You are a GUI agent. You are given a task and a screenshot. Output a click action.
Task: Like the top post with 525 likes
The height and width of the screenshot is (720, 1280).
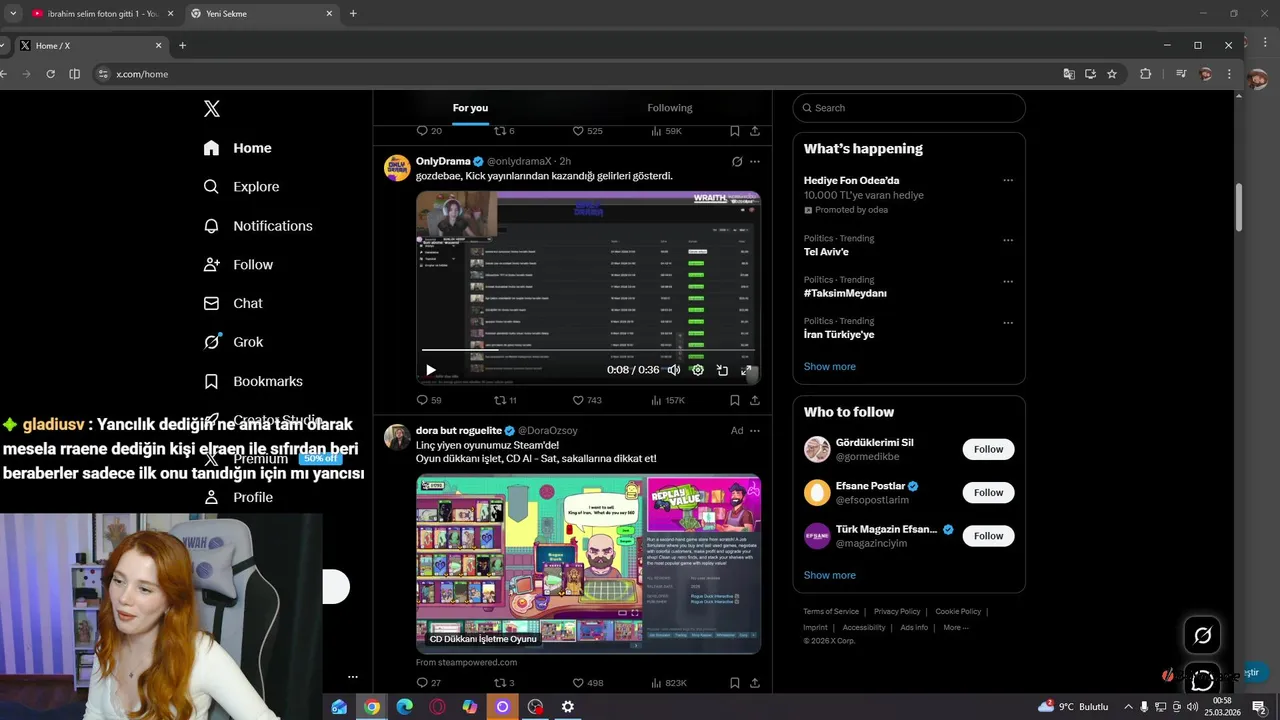point(587,131)
